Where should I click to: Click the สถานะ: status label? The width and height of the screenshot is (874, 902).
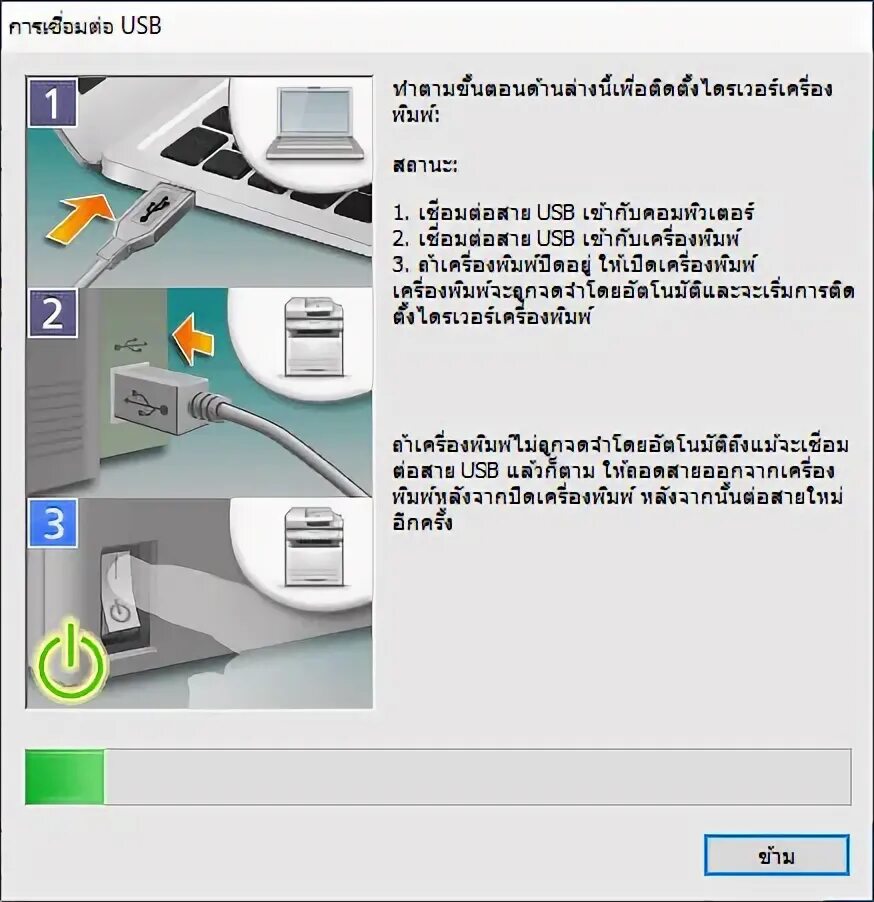coord(425,166)
